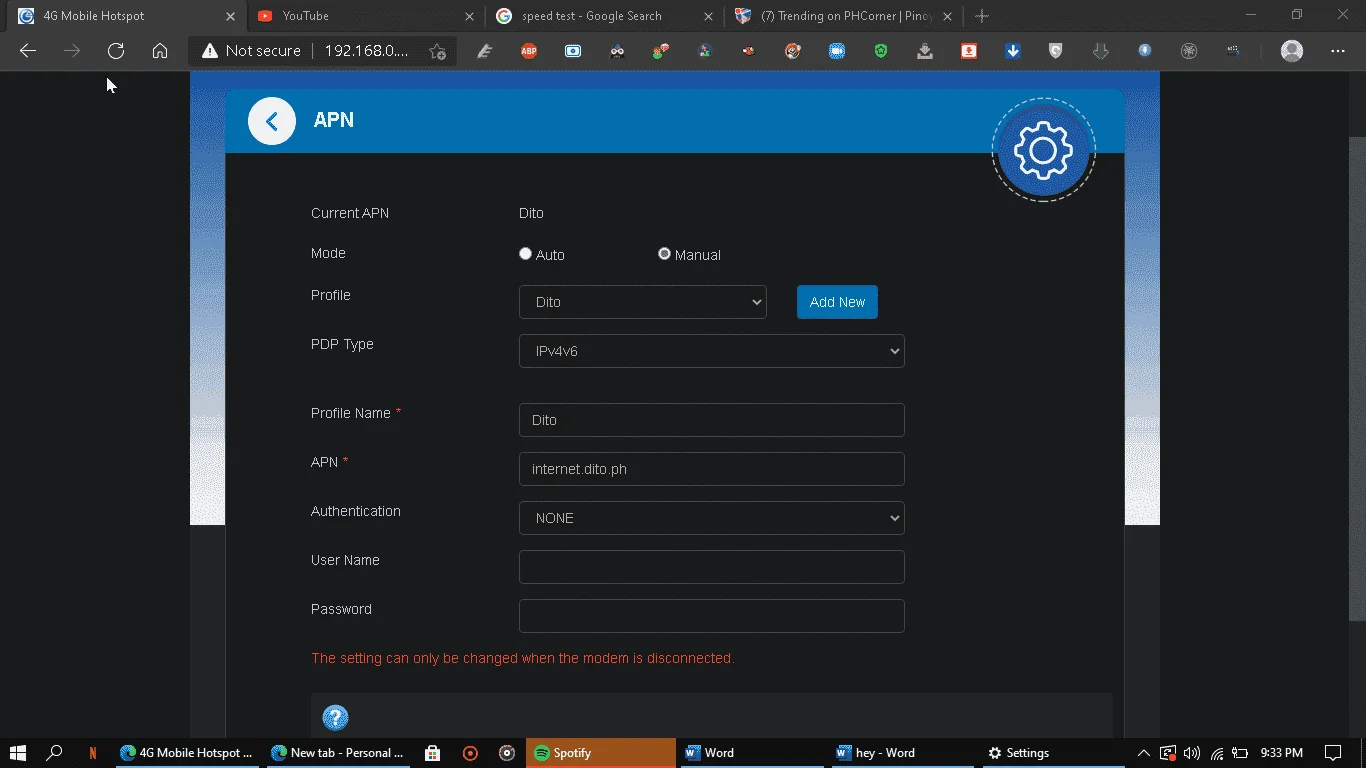Switch to the New tab - Personal Edge window
Image resolution: width=1366 pixels, height=768 pixels.
[337, 753]
